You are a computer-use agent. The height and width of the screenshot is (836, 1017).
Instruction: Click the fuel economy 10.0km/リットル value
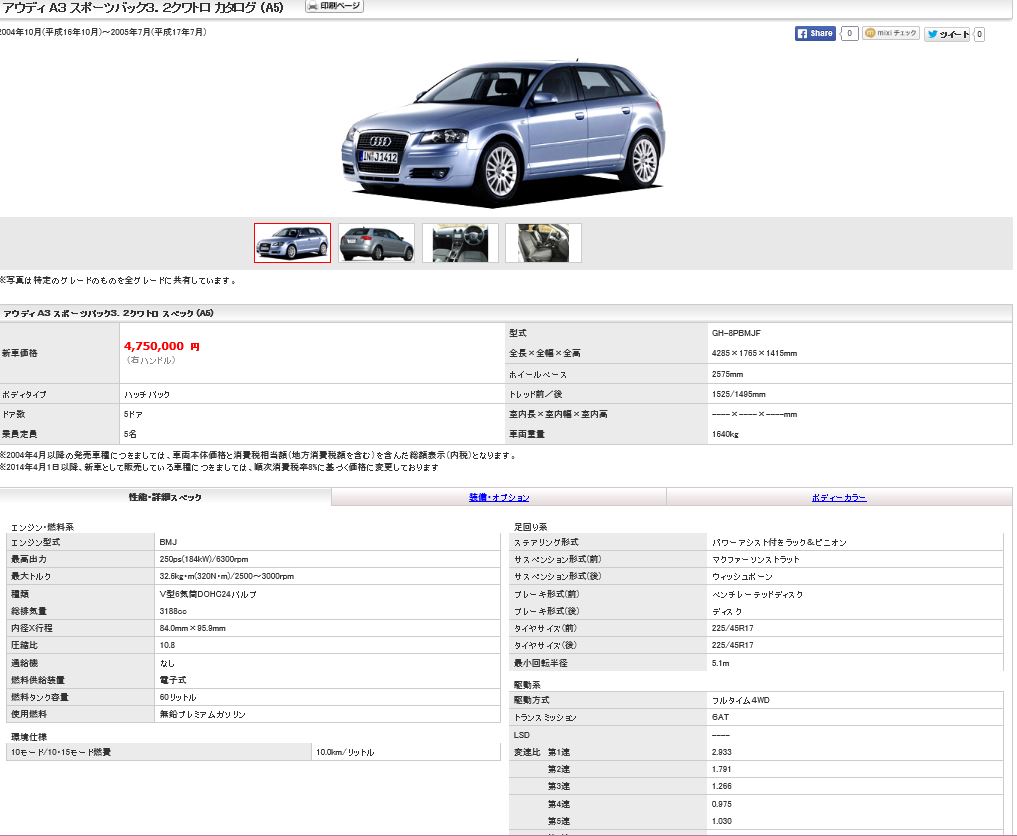pos(345,752)
